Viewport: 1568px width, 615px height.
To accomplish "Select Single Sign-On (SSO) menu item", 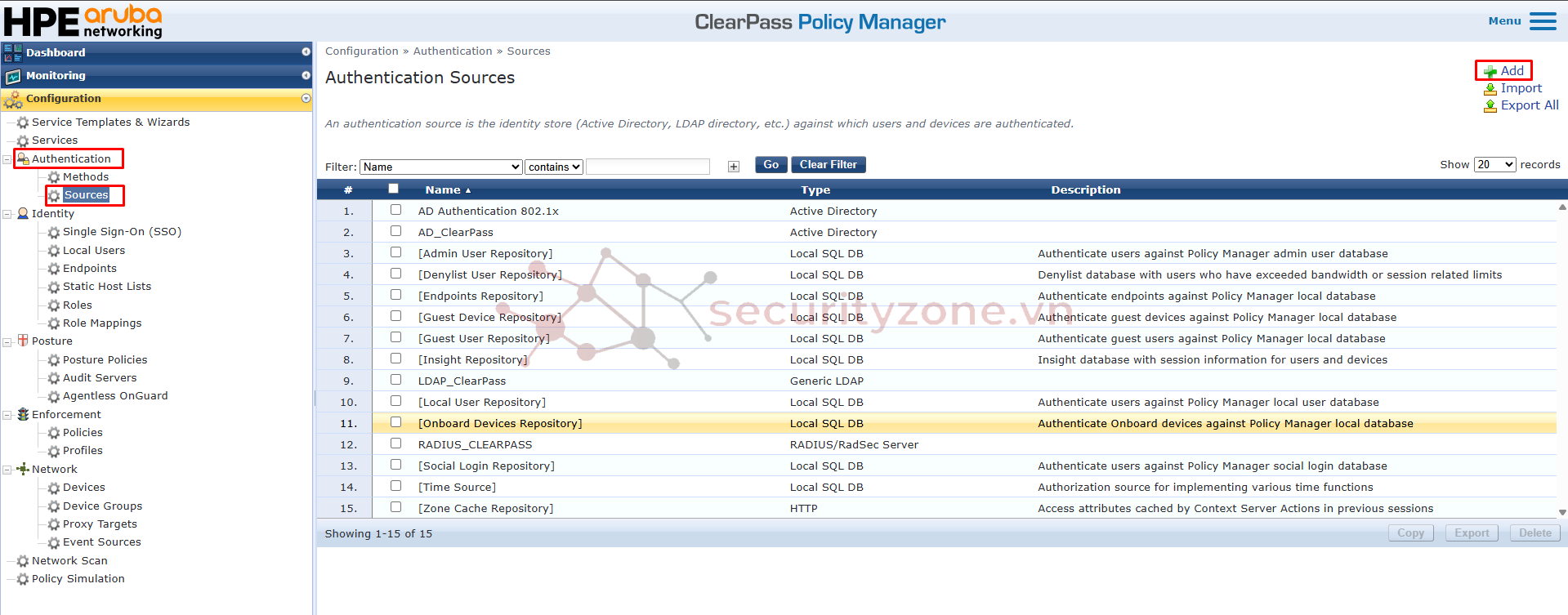I will [122, 232].
